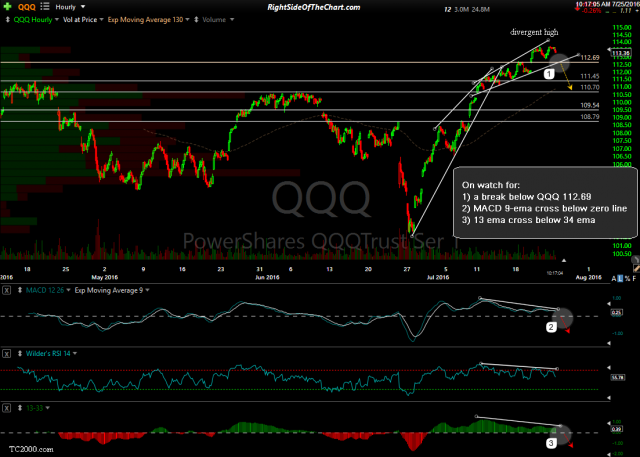
Task: Click the -0.26% percent change value
Action: (592, 11)
